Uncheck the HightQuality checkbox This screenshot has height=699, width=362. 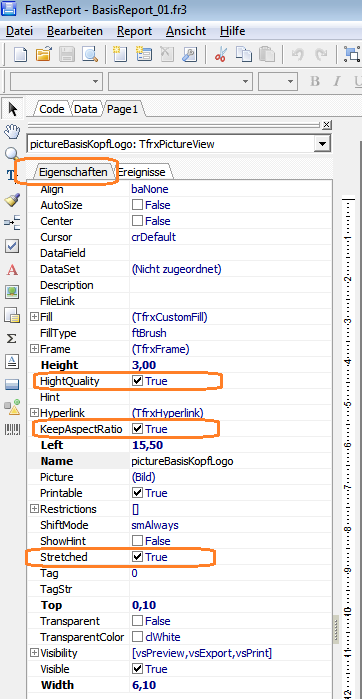tap(137, 381)
